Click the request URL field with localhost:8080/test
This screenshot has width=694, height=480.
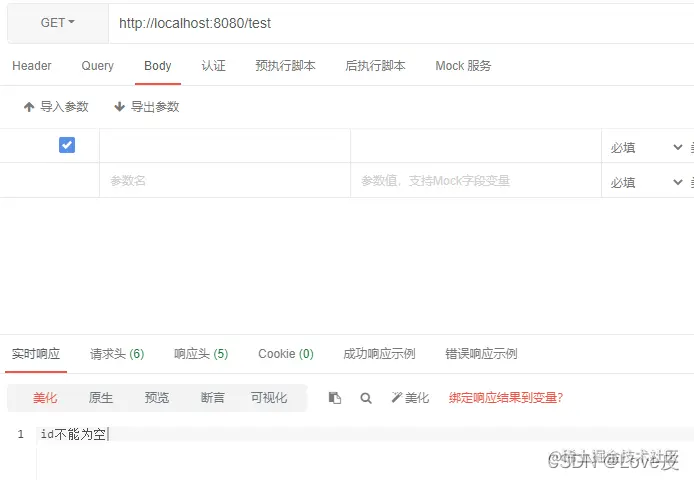click(401, 23)
